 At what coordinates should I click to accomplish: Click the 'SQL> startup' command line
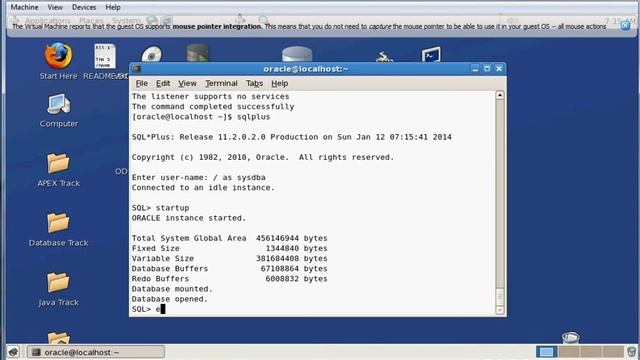tap(160, 208)
